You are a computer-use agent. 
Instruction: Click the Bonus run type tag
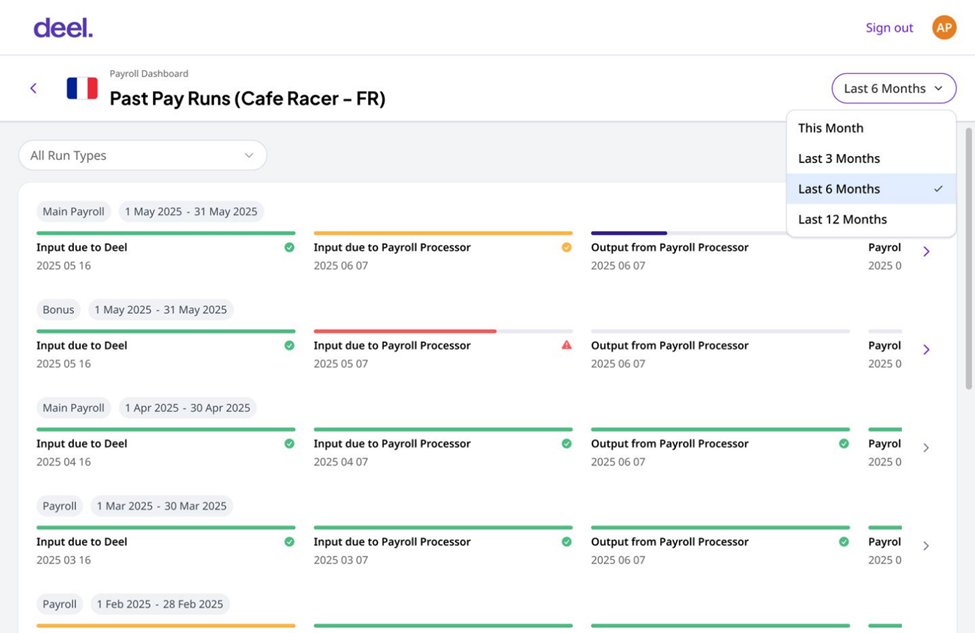pos(58,310)
